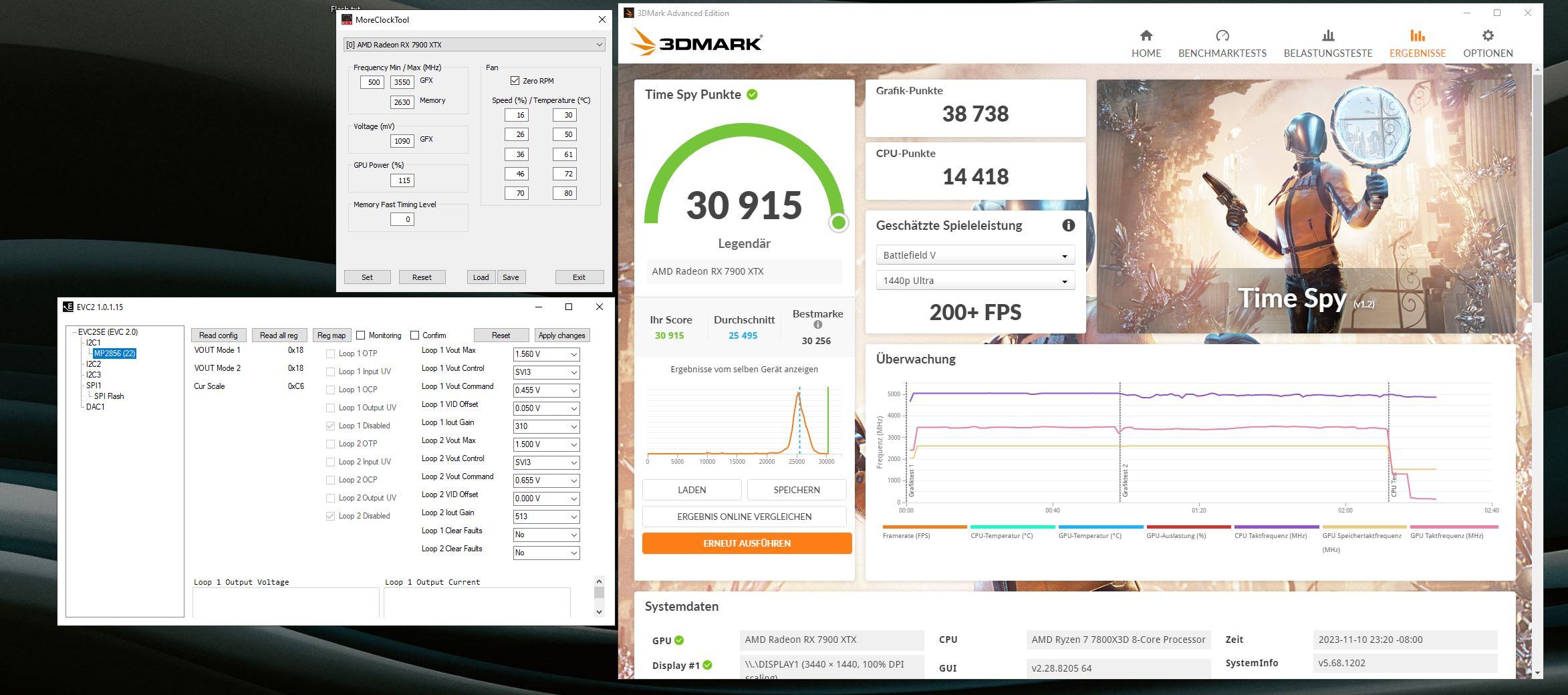Check the Loop 1 OTP box
The image size is (1568, 695).
(330, 354)
